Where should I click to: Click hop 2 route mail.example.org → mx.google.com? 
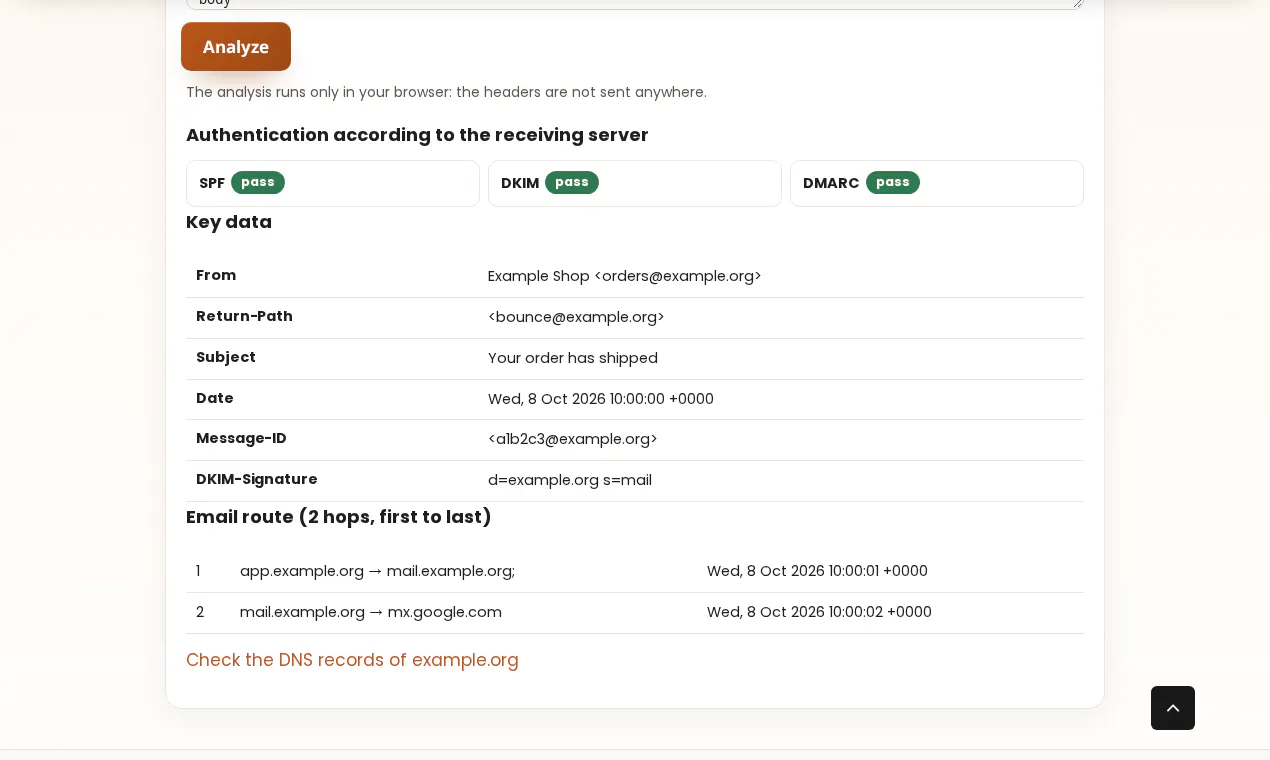pos(371,612)
